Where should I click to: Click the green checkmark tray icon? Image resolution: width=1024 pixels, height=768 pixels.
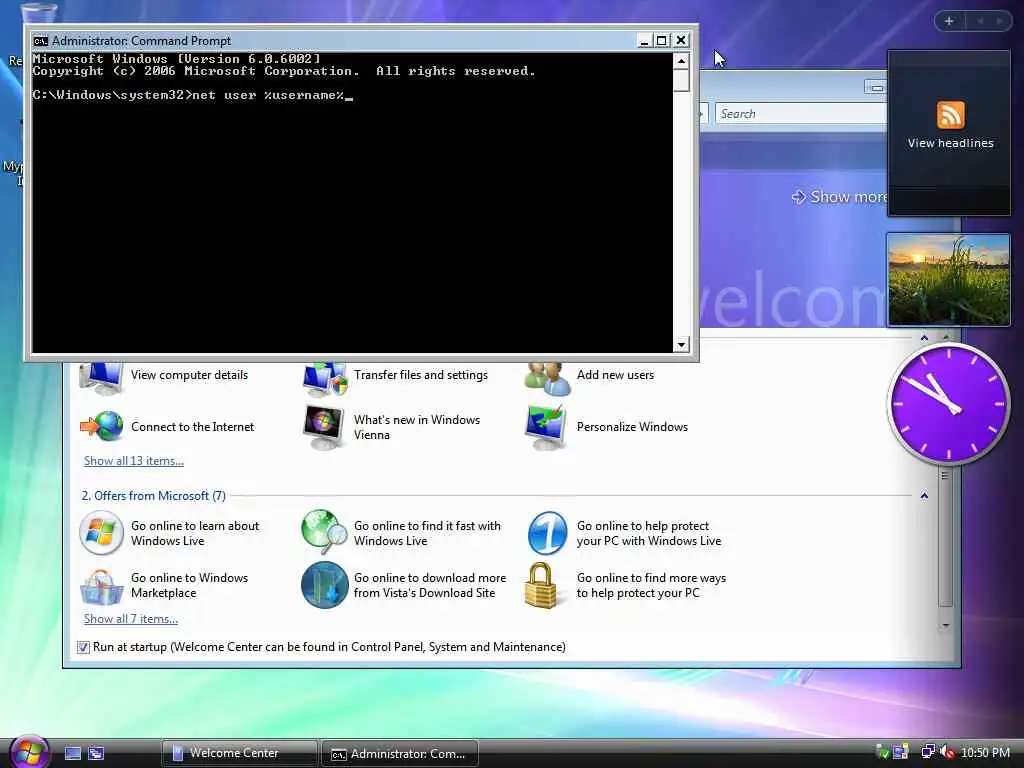882,752
